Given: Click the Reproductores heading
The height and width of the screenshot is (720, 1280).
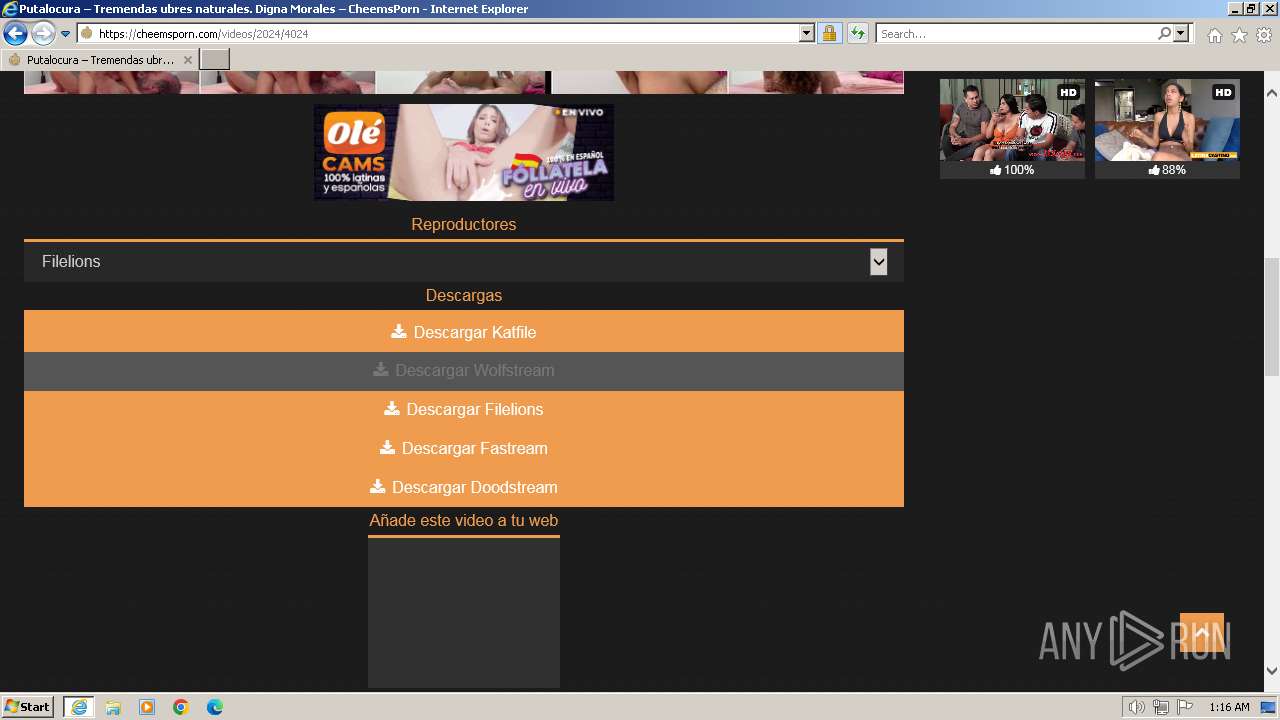Looking at the screenshot, I should [464, 224].
